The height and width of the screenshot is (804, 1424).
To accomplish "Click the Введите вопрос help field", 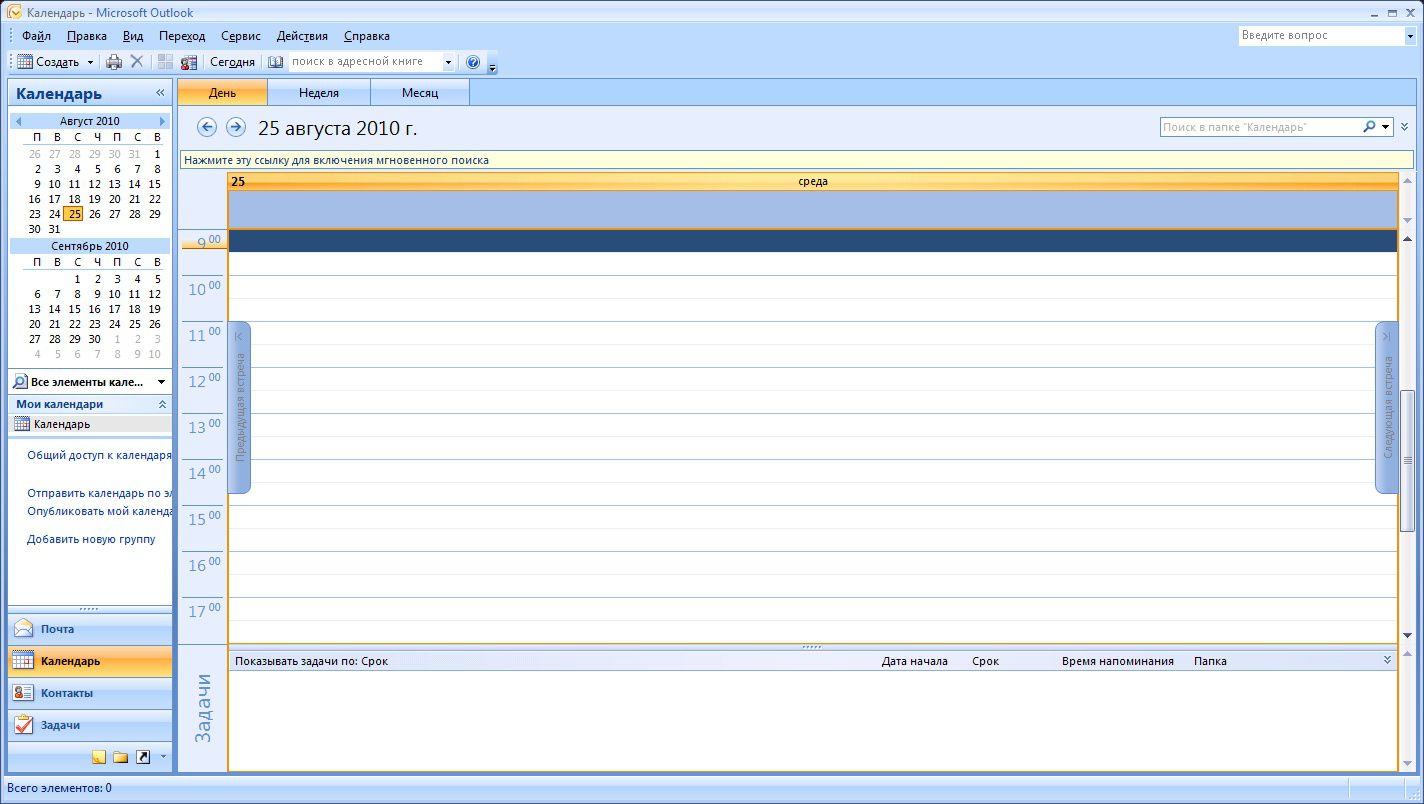I will 1321,36.
